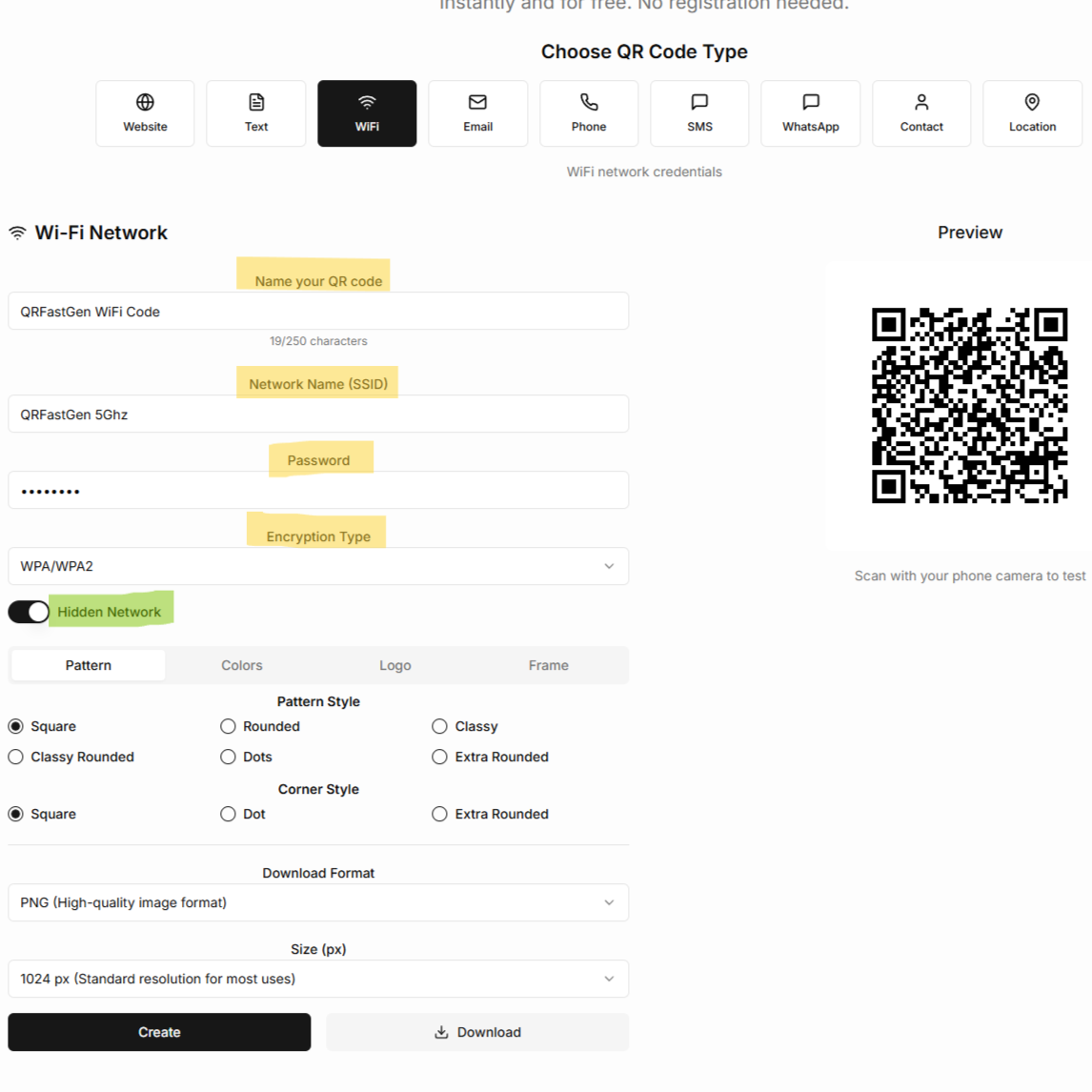Switch to the Frame tab
This screenshot has height=1092, width=1092.
[548, 665]
